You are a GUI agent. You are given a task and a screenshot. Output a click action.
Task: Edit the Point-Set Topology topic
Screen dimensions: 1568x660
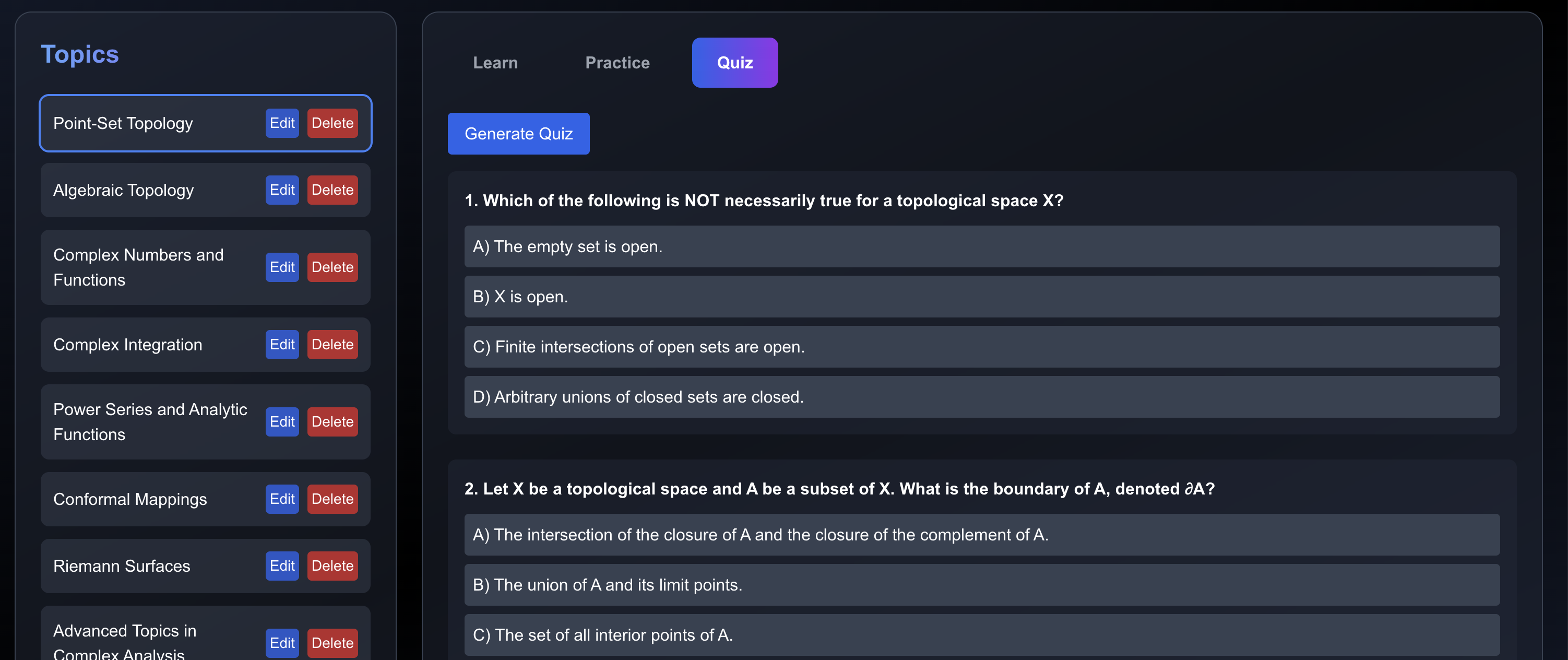click(282, 123)
